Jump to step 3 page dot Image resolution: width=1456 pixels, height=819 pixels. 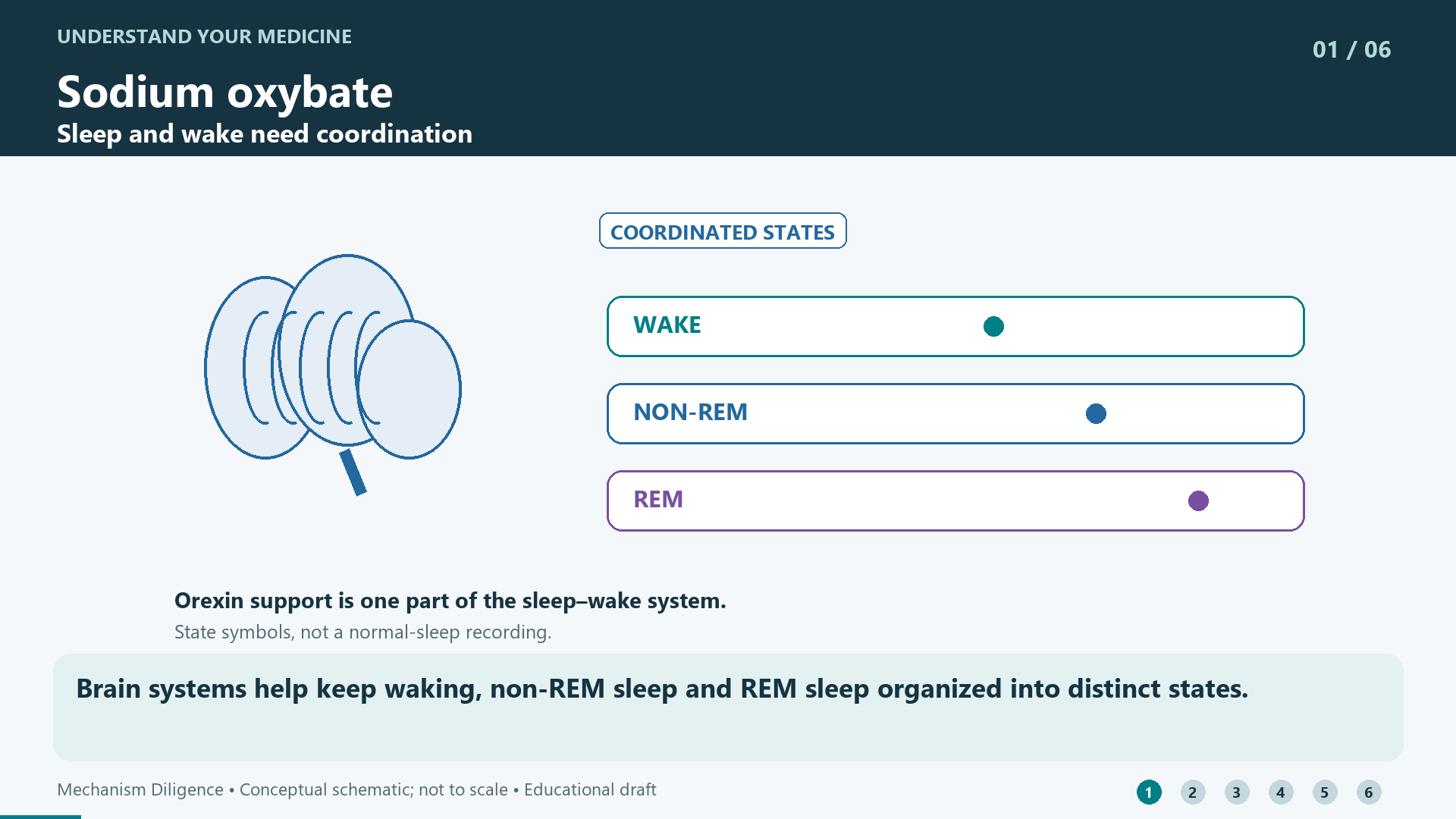pos(1237,792)
